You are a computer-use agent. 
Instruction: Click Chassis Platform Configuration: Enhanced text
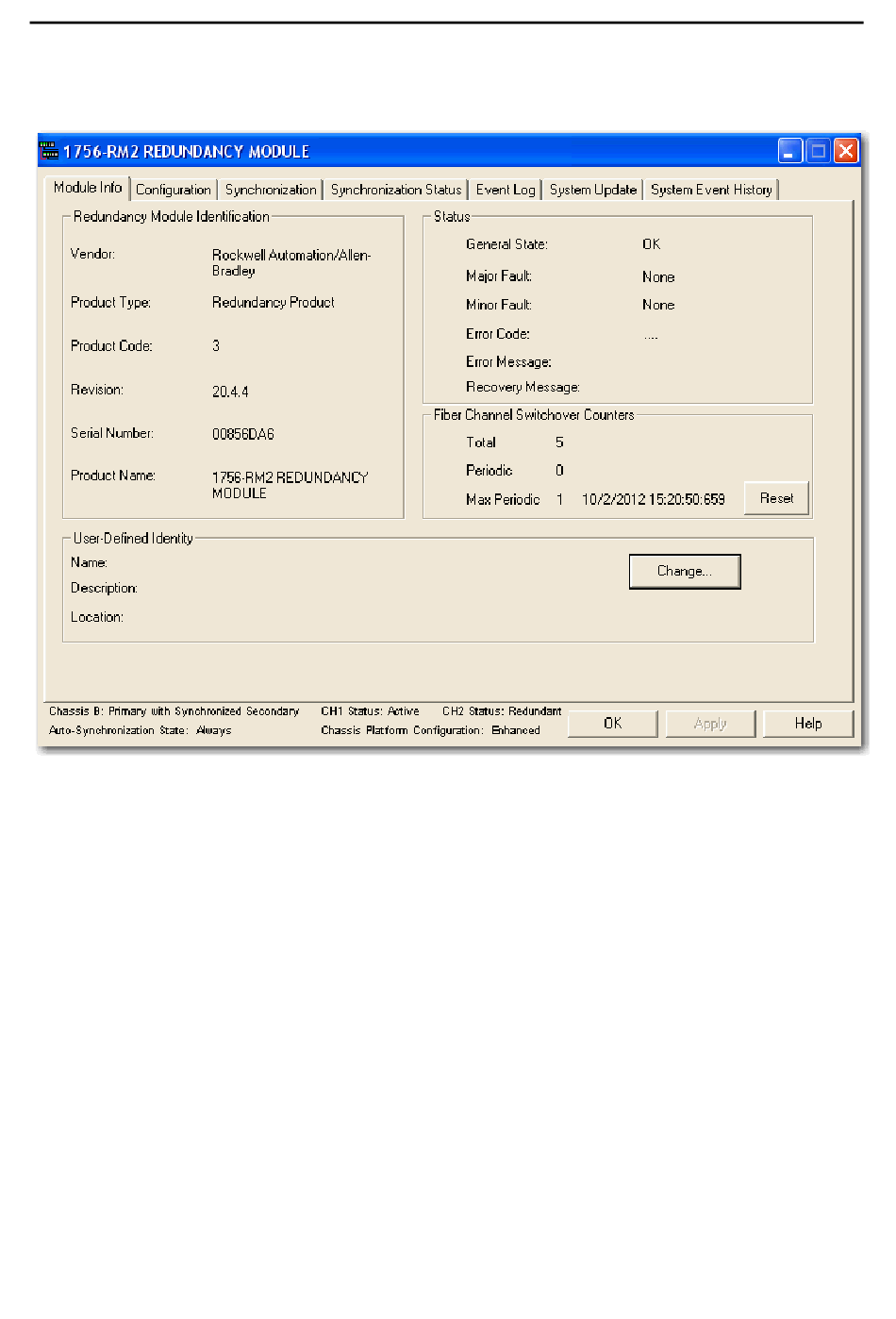point(430,730)
